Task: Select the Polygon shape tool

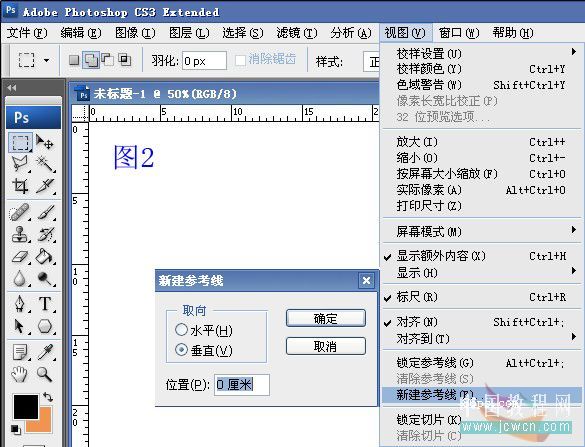Action: click(x=45, y=326)
